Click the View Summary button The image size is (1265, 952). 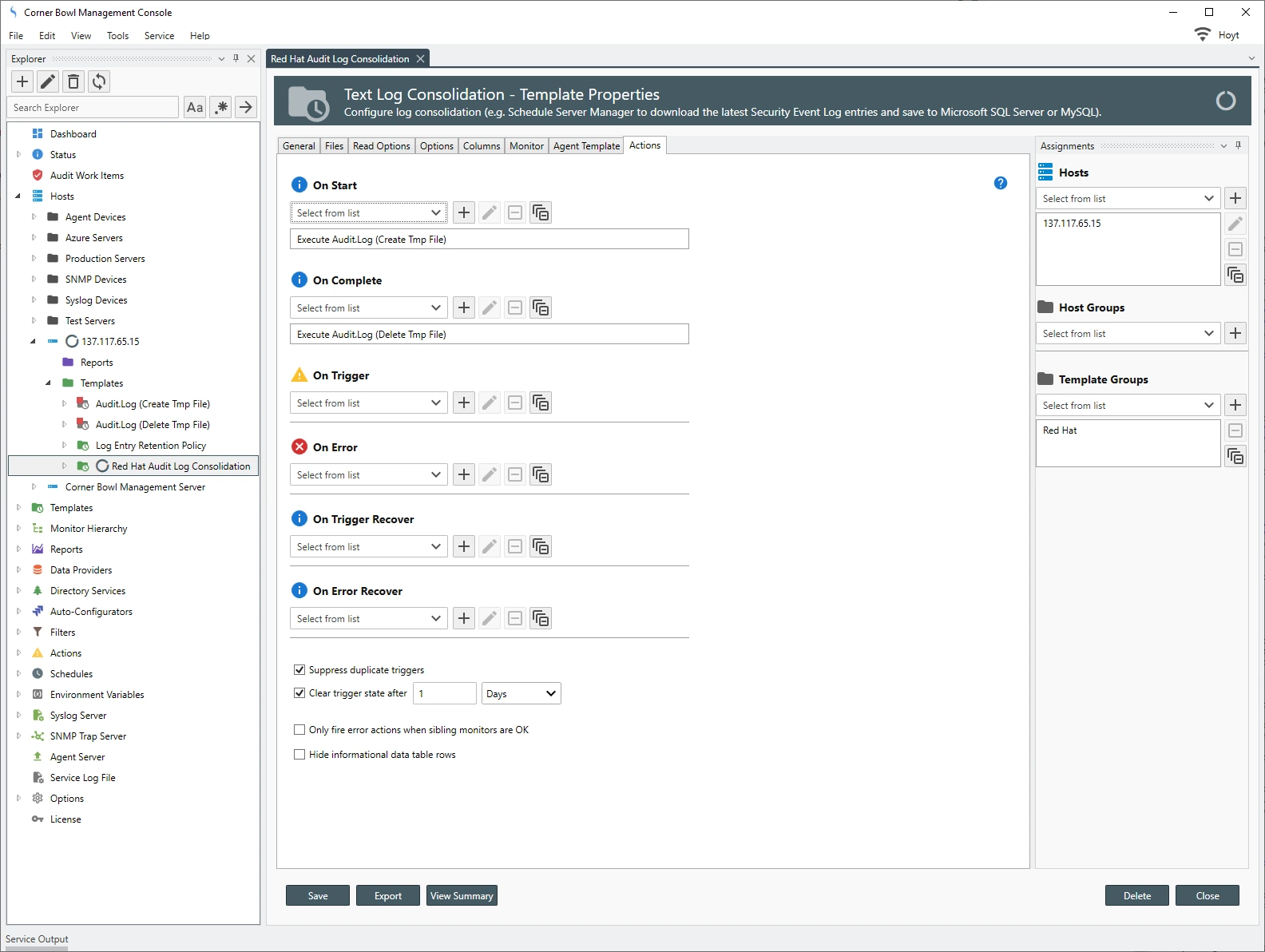462,896
